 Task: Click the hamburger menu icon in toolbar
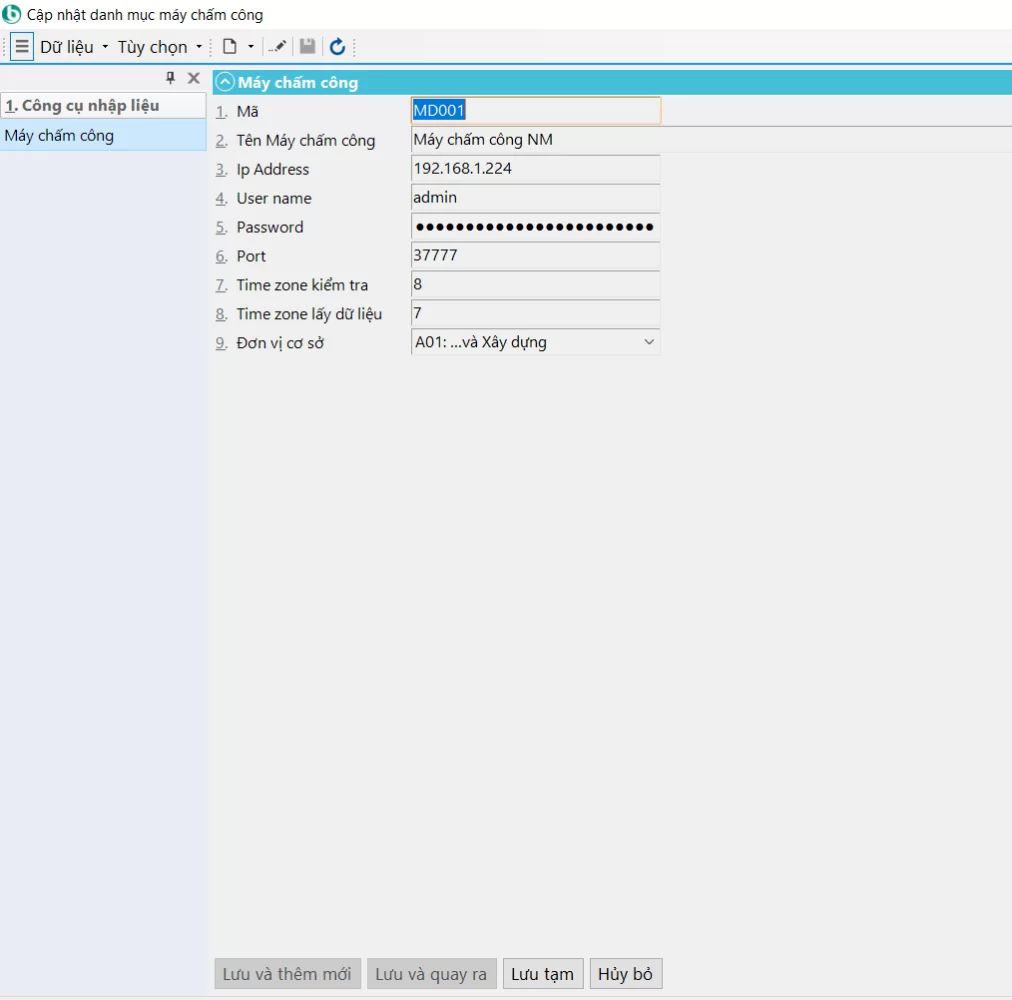coord(22,47)
